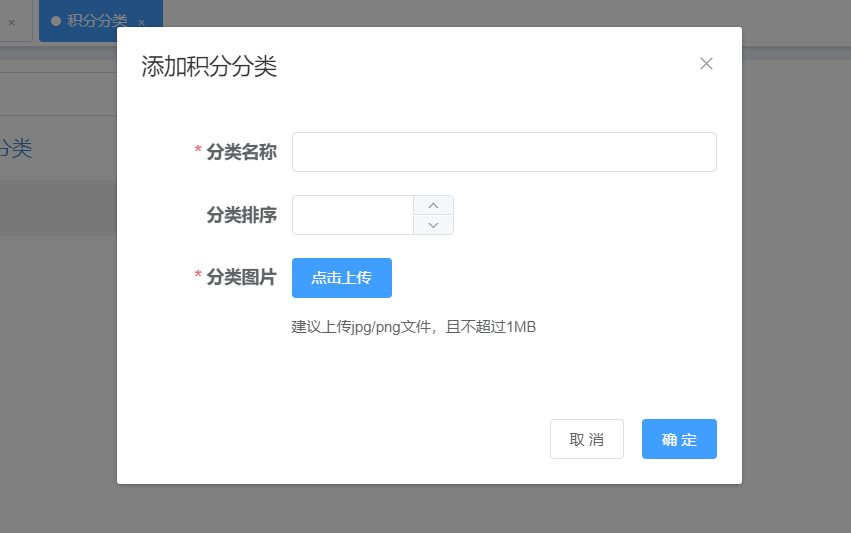The height and width of the screenshot is (533, 851).
Task: Cancel with the 取消 button
Action: tap(587, 439)
